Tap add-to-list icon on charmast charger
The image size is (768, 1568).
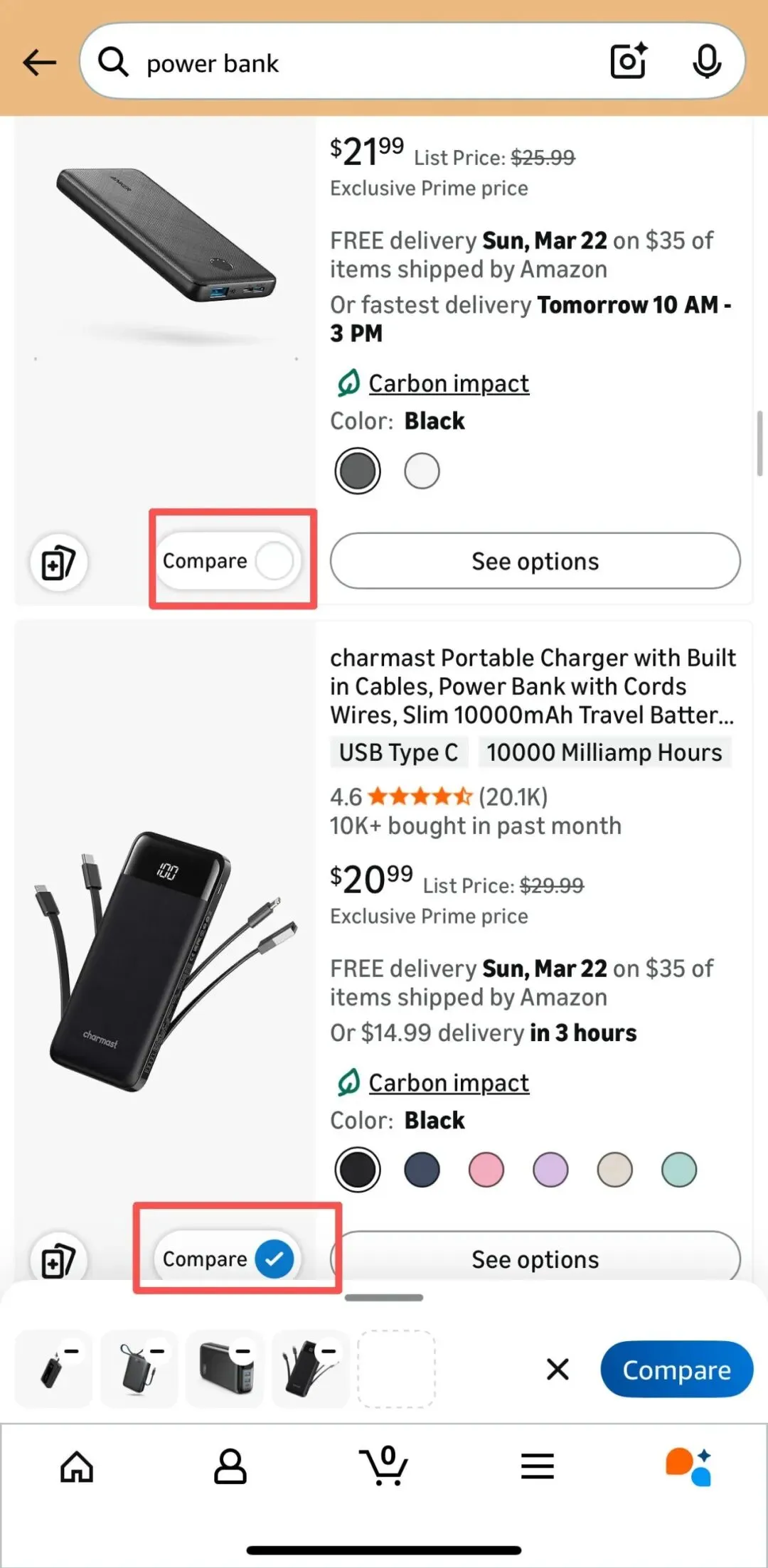point(58,1260)
